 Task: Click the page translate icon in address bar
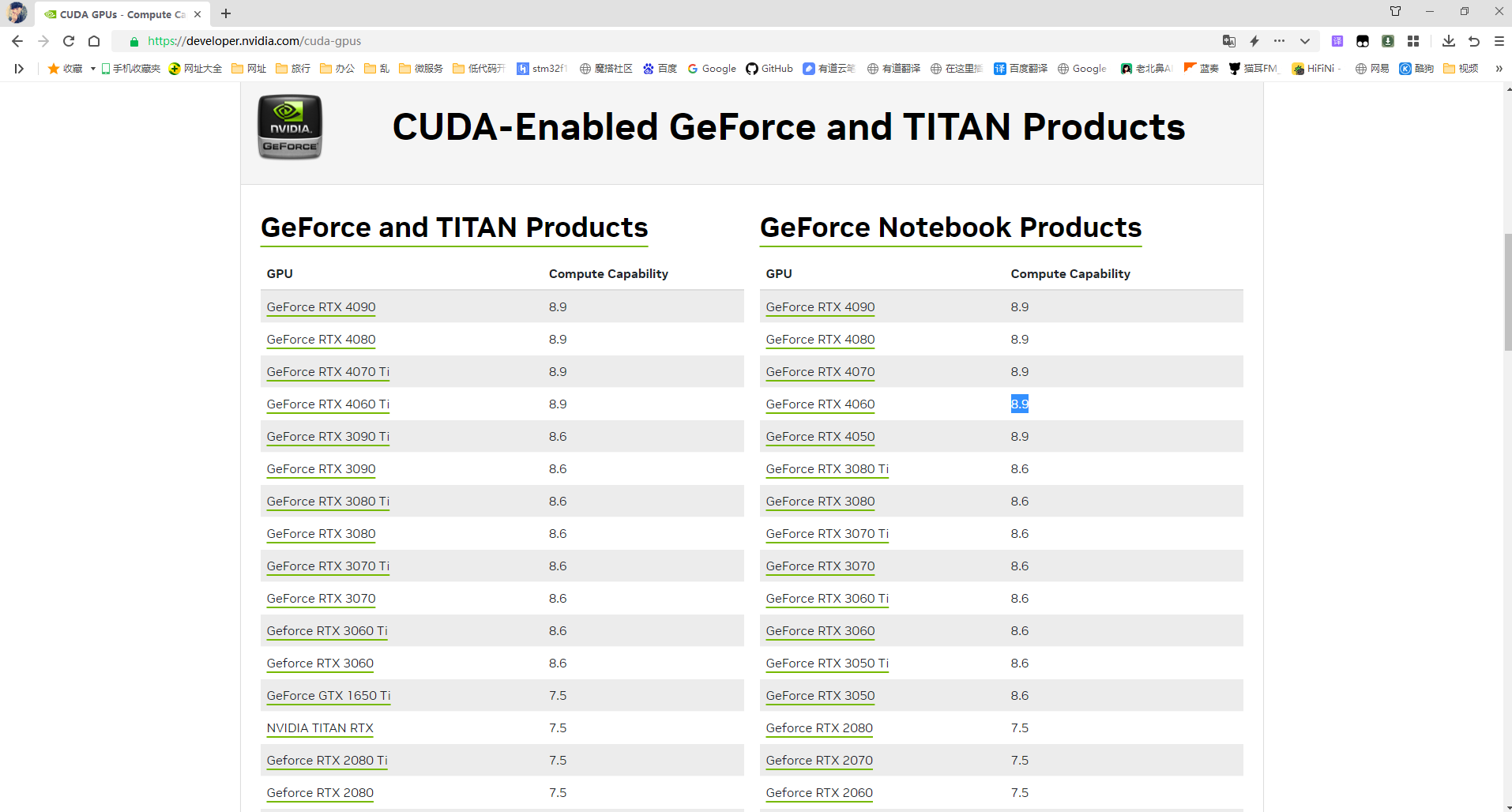[x=1228, y=41]
